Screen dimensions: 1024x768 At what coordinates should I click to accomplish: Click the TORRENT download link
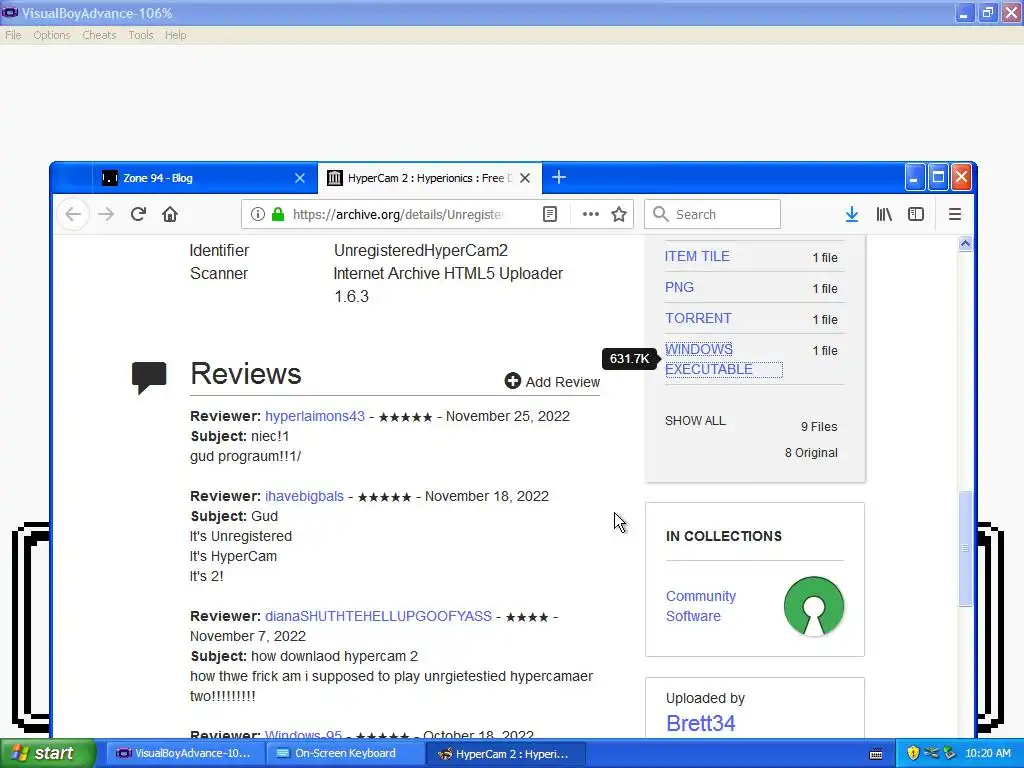(x=698, y=319)
